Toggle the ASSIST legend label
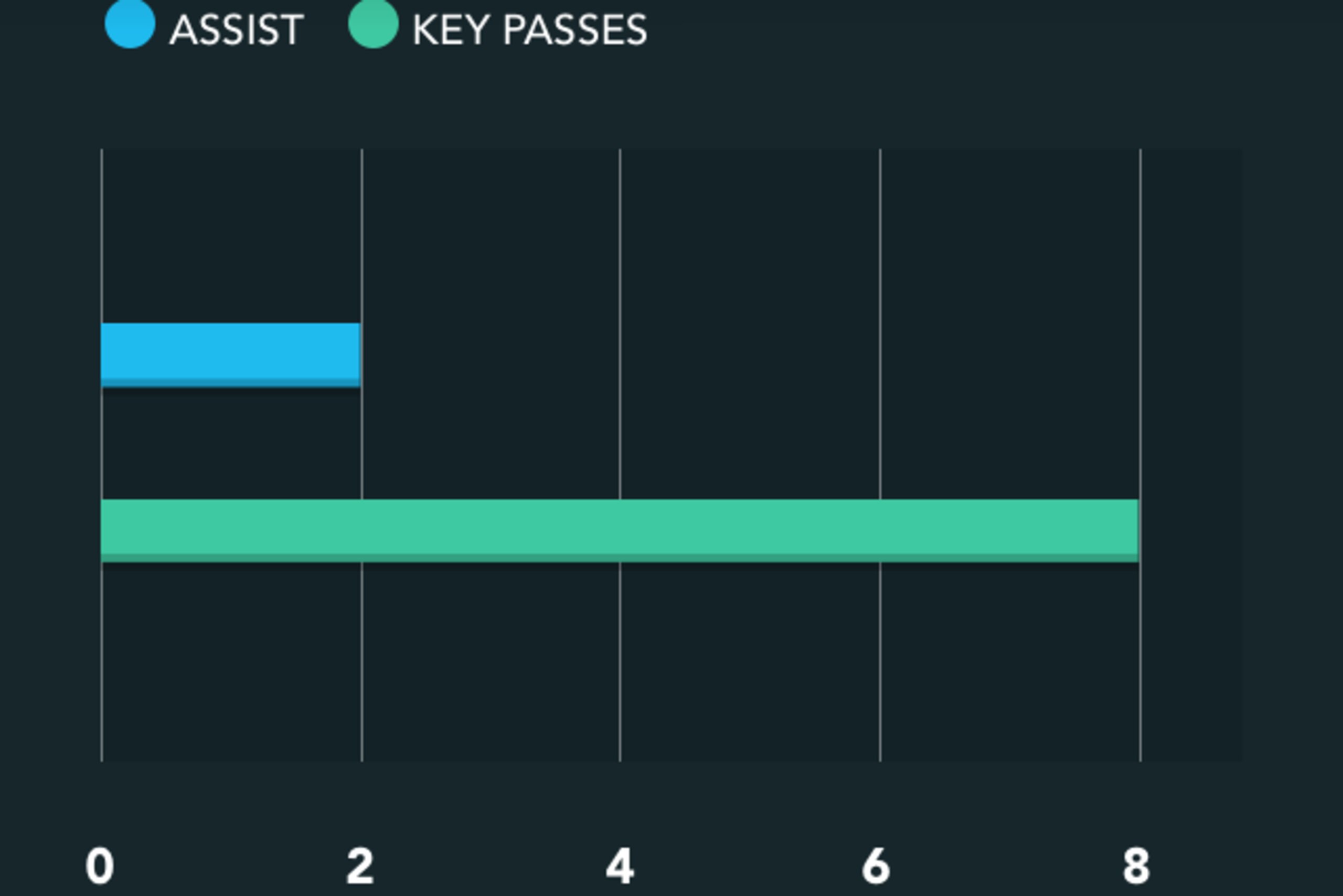The image size is (1343, 896). (237, 30)
